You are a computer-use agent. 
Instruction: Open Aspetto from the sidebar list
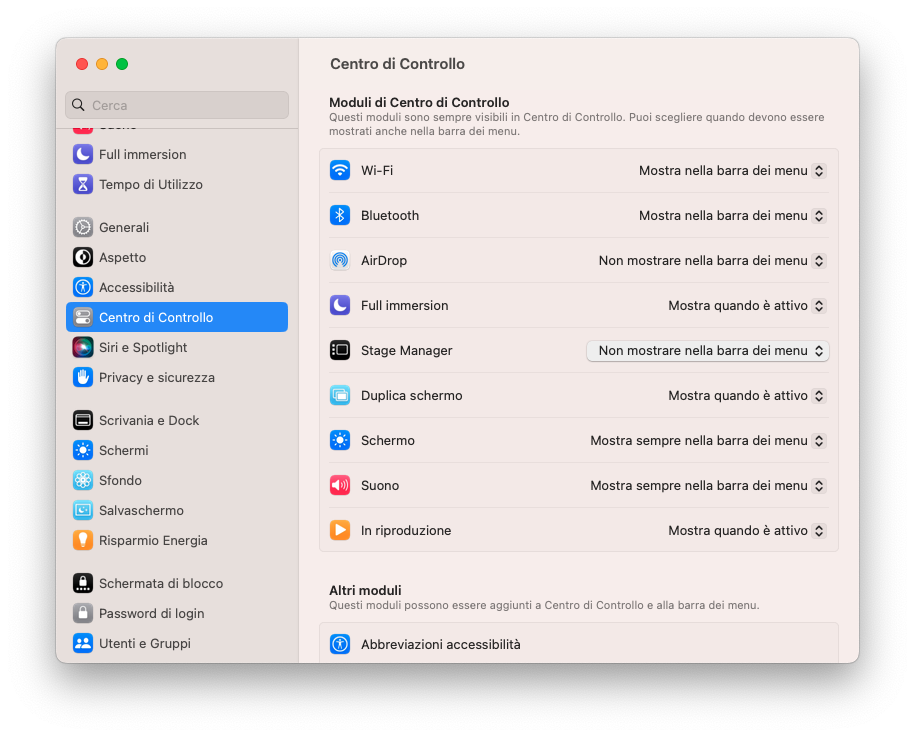(x=177, y=257)
